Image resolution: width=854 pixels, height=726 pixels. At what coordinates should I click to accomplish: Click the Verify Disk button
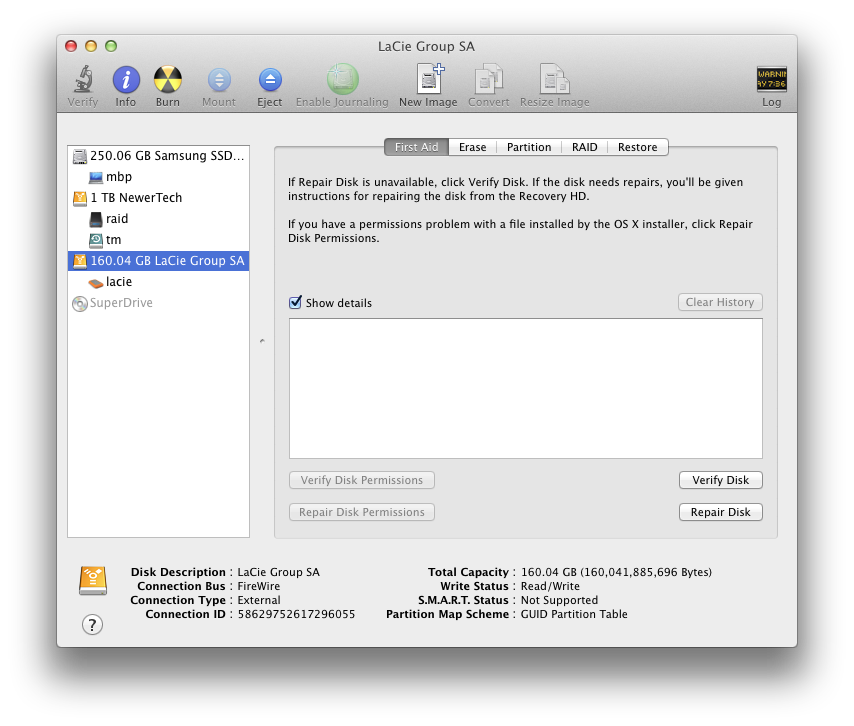click(721, 480)
